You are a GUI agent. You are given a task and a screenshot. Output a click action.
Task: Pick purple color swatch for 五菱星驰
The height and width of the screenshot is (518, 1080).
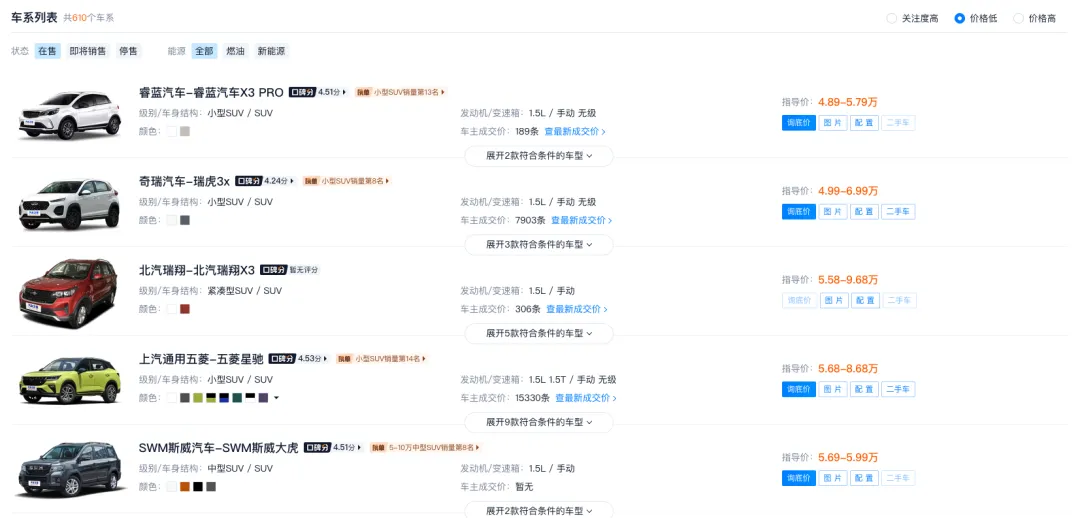click(x=263, y=398)
